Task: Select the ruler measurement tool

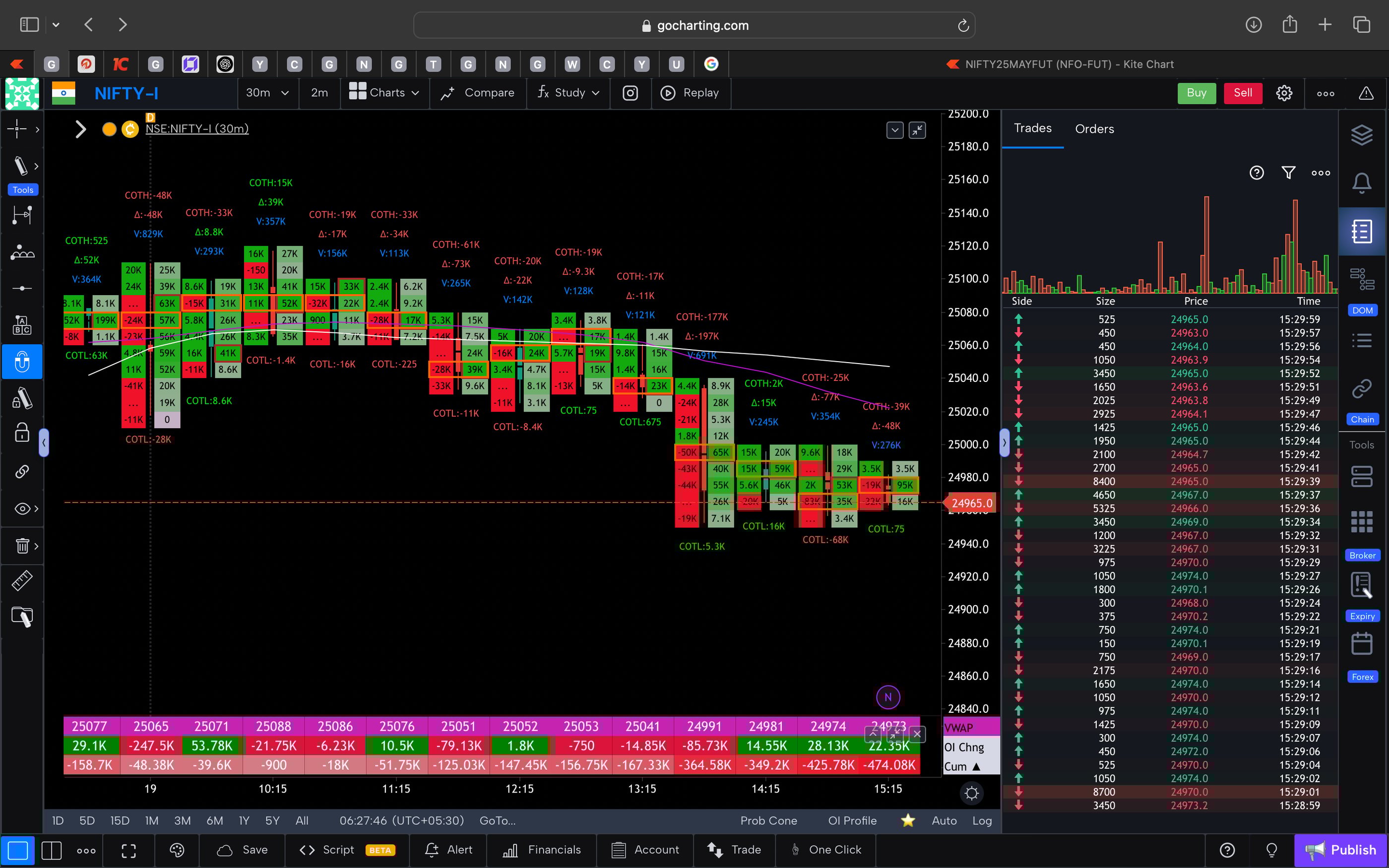Action: pyautogui.click(x=22, y=580)
